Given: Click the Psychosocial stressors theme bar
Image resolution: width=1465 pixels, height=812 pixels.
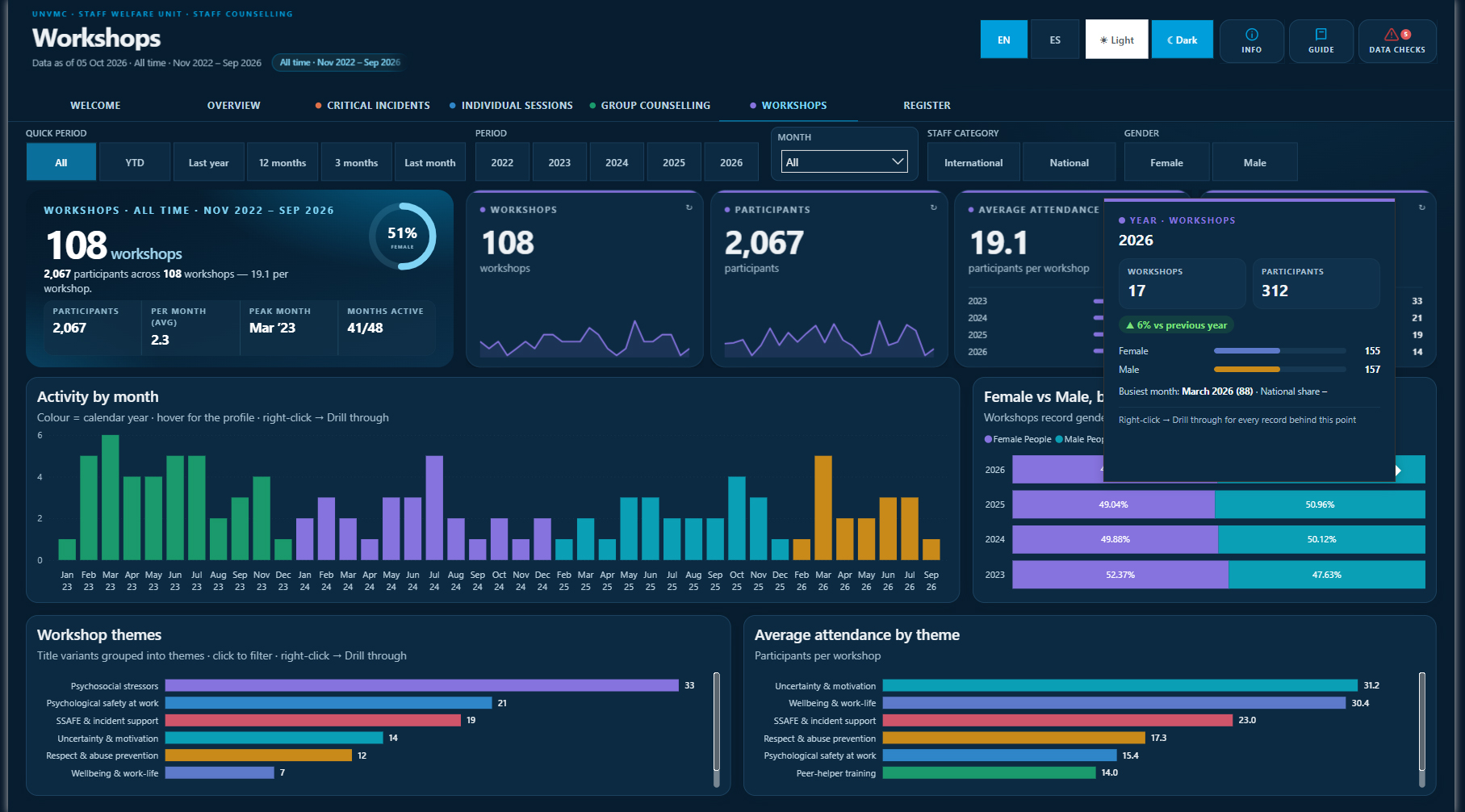Looking at the screenshot, I should point(421,685).
